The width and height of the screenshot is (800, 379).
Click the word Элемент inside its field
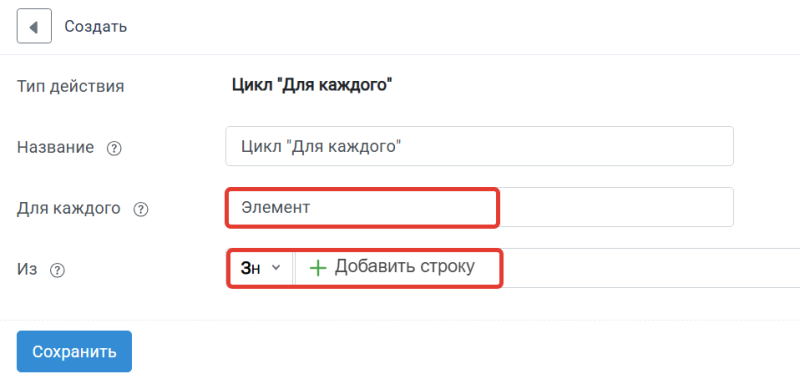(275, 208)
